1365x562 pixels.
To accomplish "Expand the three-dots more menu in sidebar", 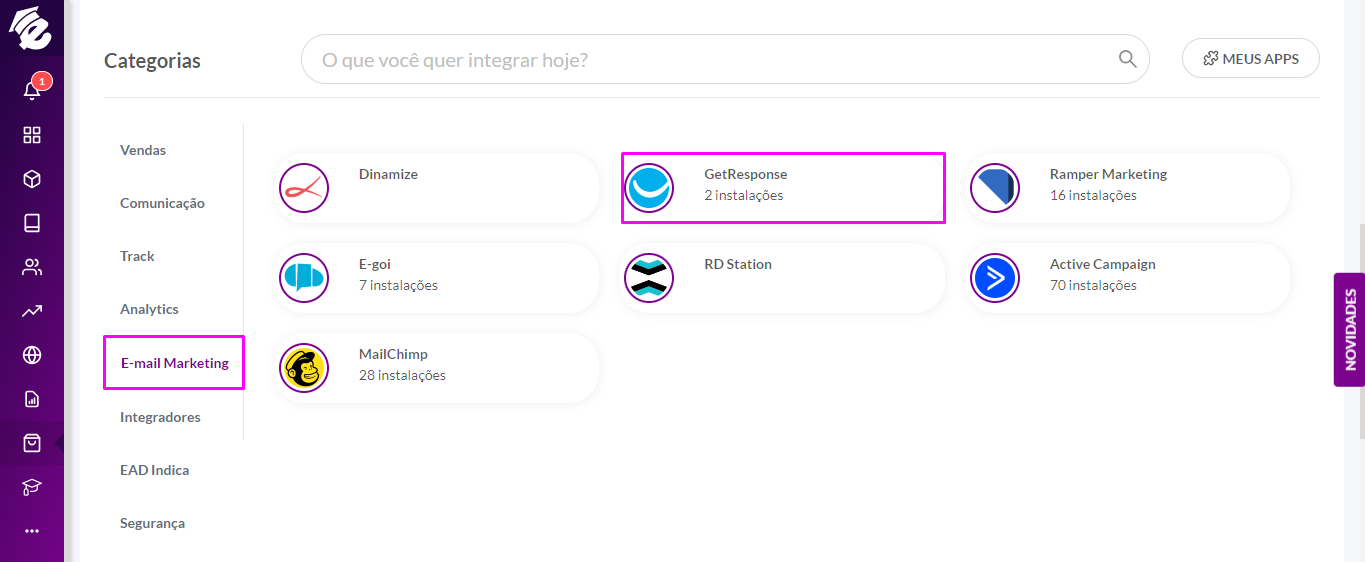I will tap(32, 531).
